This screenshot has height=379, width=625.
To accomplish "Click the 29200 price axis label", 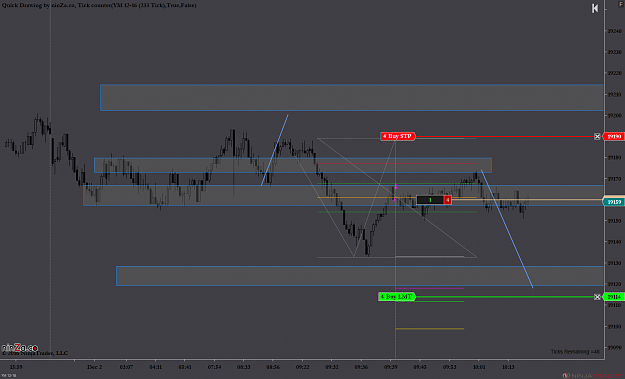I will (614, 115).
